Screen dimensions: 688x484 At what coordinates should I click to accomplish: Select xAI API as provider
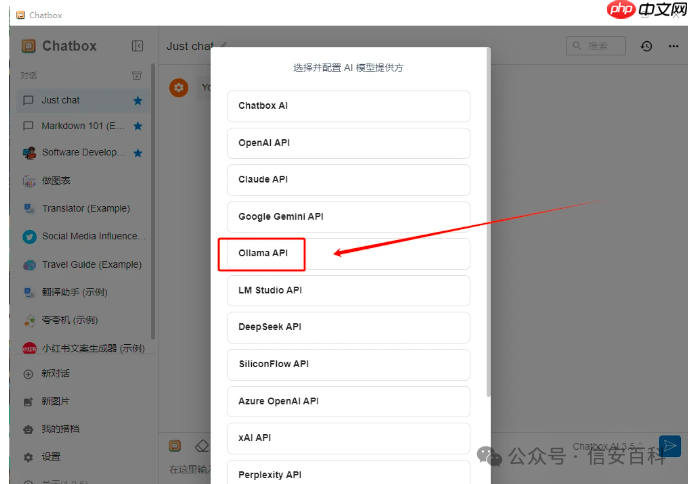(348, 438)
